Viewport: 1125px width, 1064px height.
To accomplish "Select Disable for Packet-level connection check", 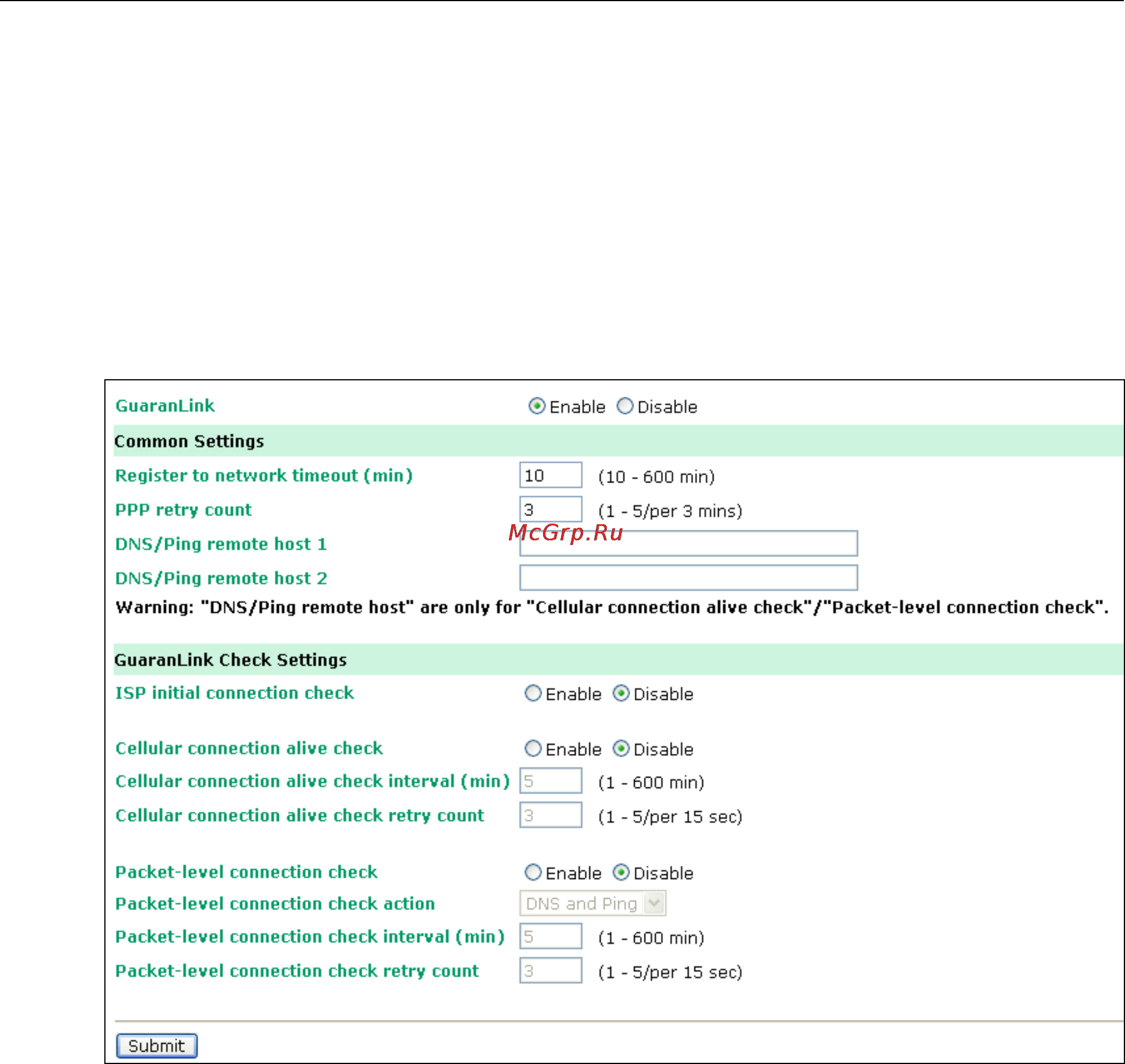I will [x=621, y=873].
